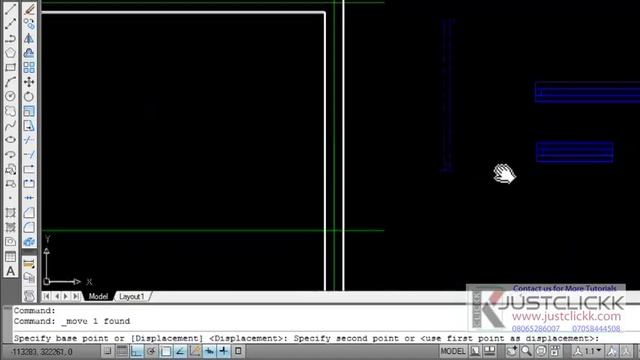Select the Construction Line tool
This screenshot has height=360, width=640.
(x=10, y=24)
